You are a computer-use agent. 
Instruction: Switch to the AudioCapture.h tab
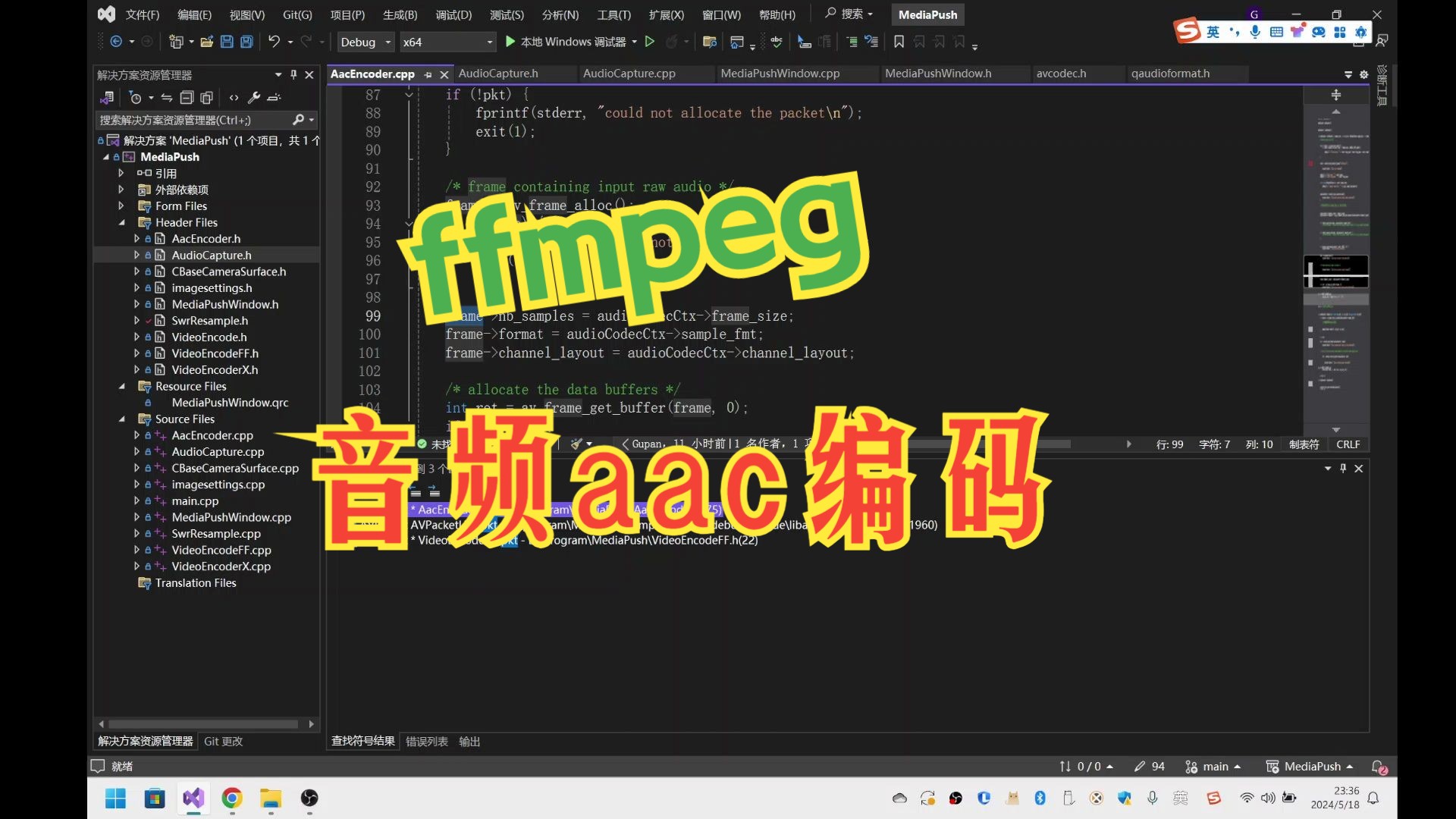(498, 74)
